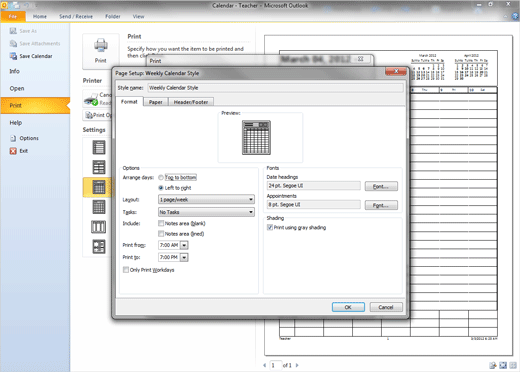Select the second style icon in Settings list
Image resolution: width=520 pixels, height=372 pixels.
pos(99,167)
